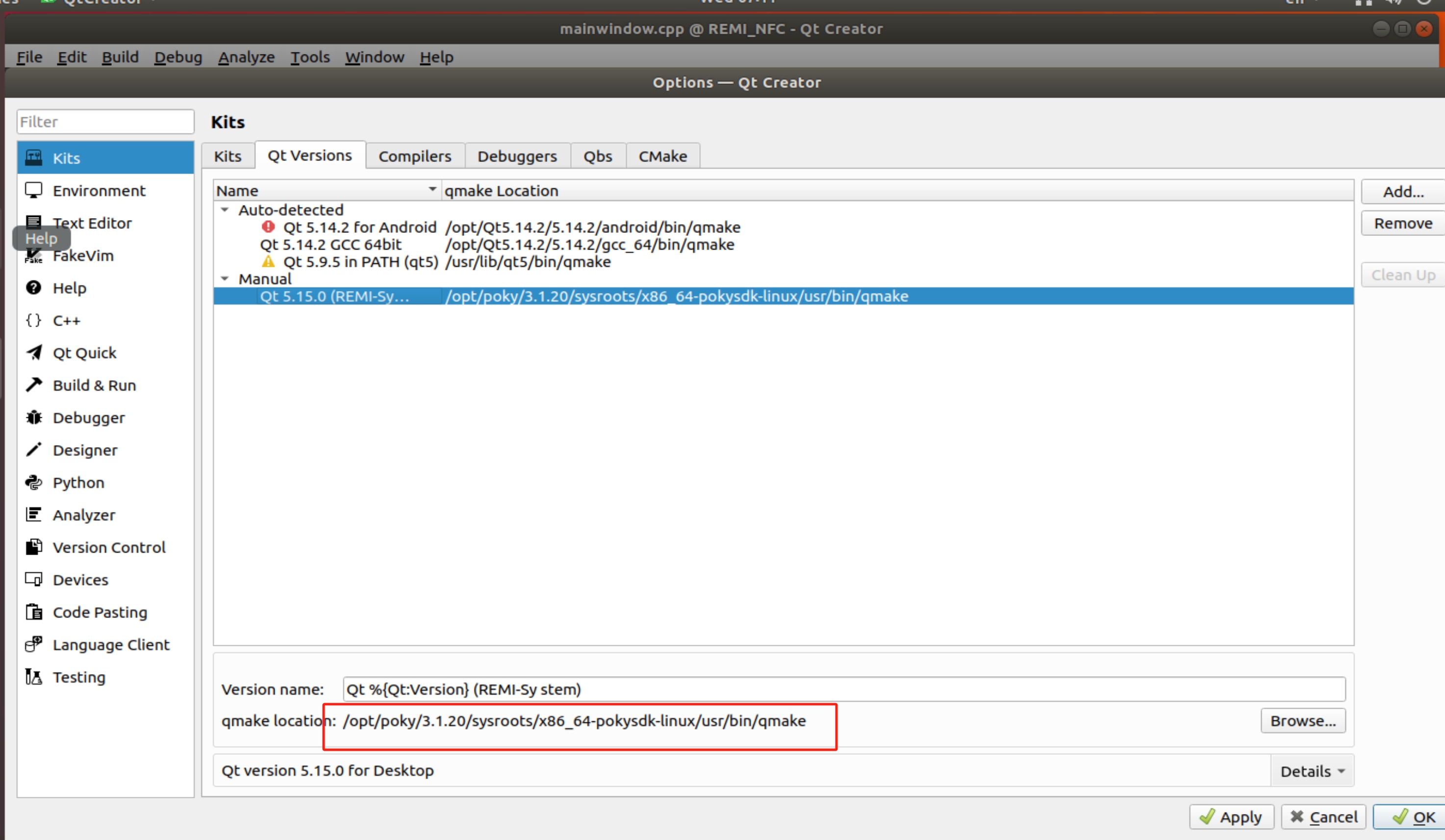Open the Debug menu
Screen dimensions: 1445x840
(178, 57)
